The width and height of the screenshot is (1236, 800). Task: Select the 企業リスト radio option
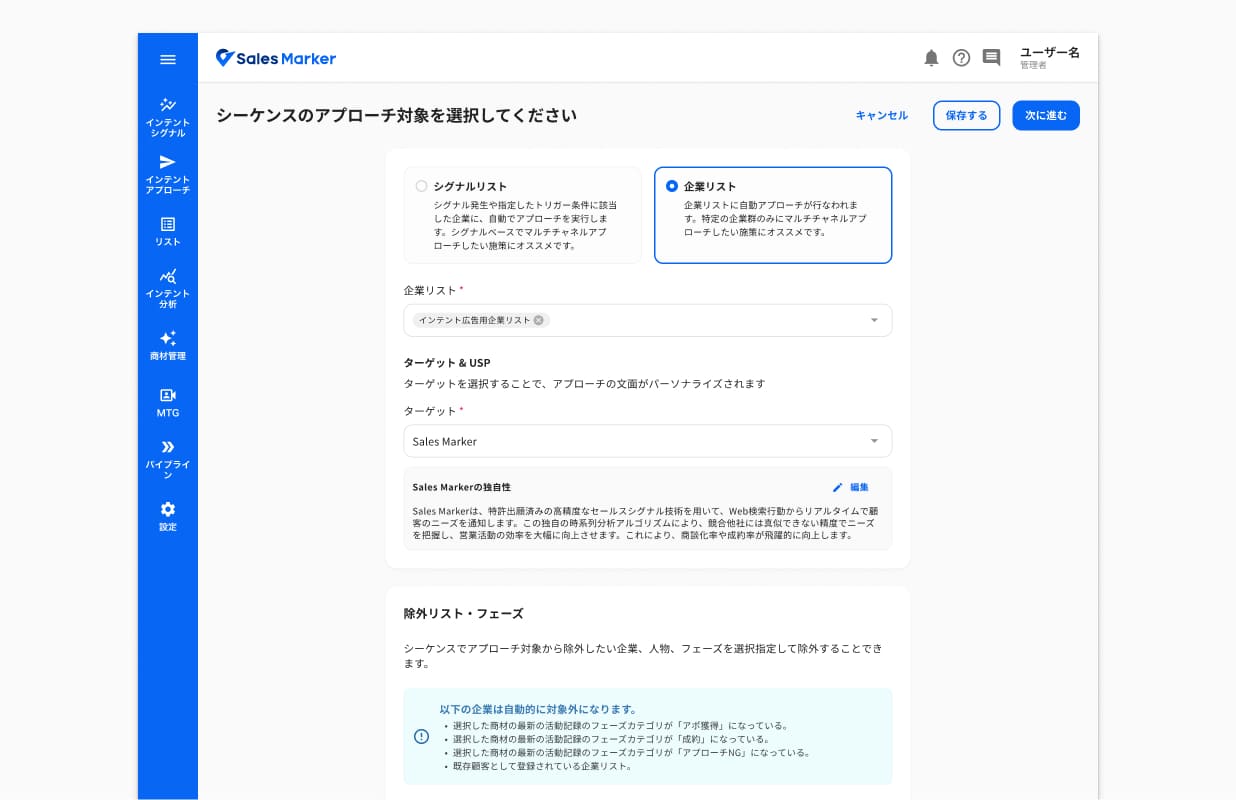coord(672,186)
